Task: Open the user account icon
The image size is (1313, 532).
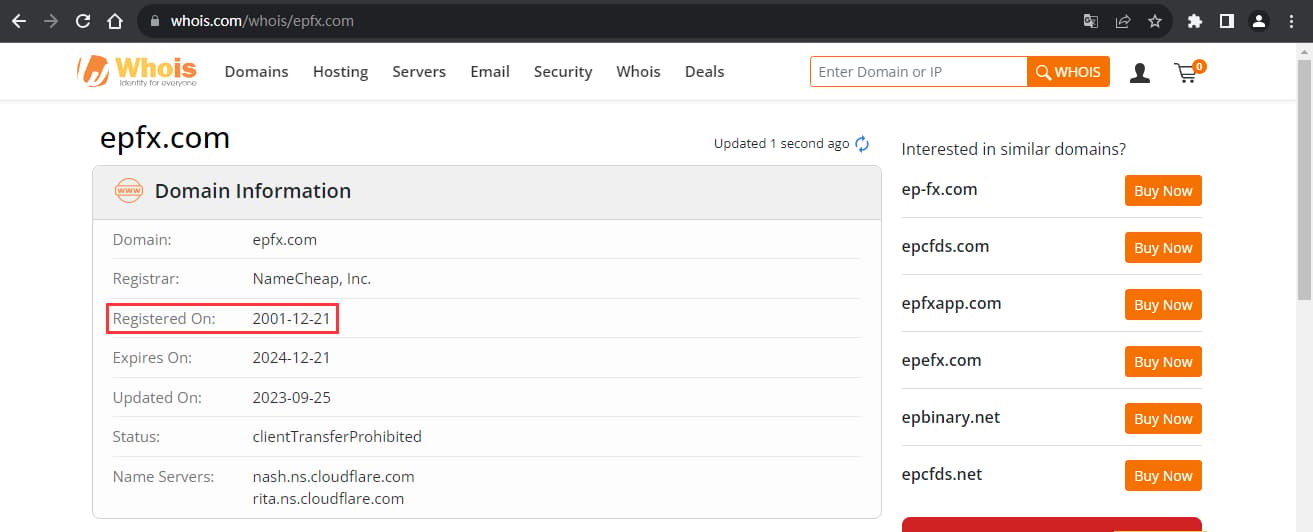Action: click(1139, 72)
